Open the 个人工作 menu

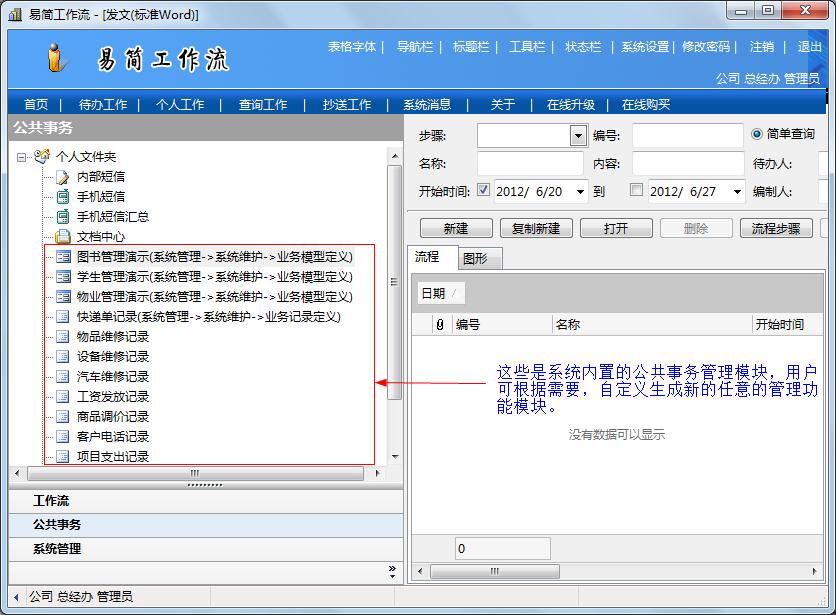click(180, 105)
